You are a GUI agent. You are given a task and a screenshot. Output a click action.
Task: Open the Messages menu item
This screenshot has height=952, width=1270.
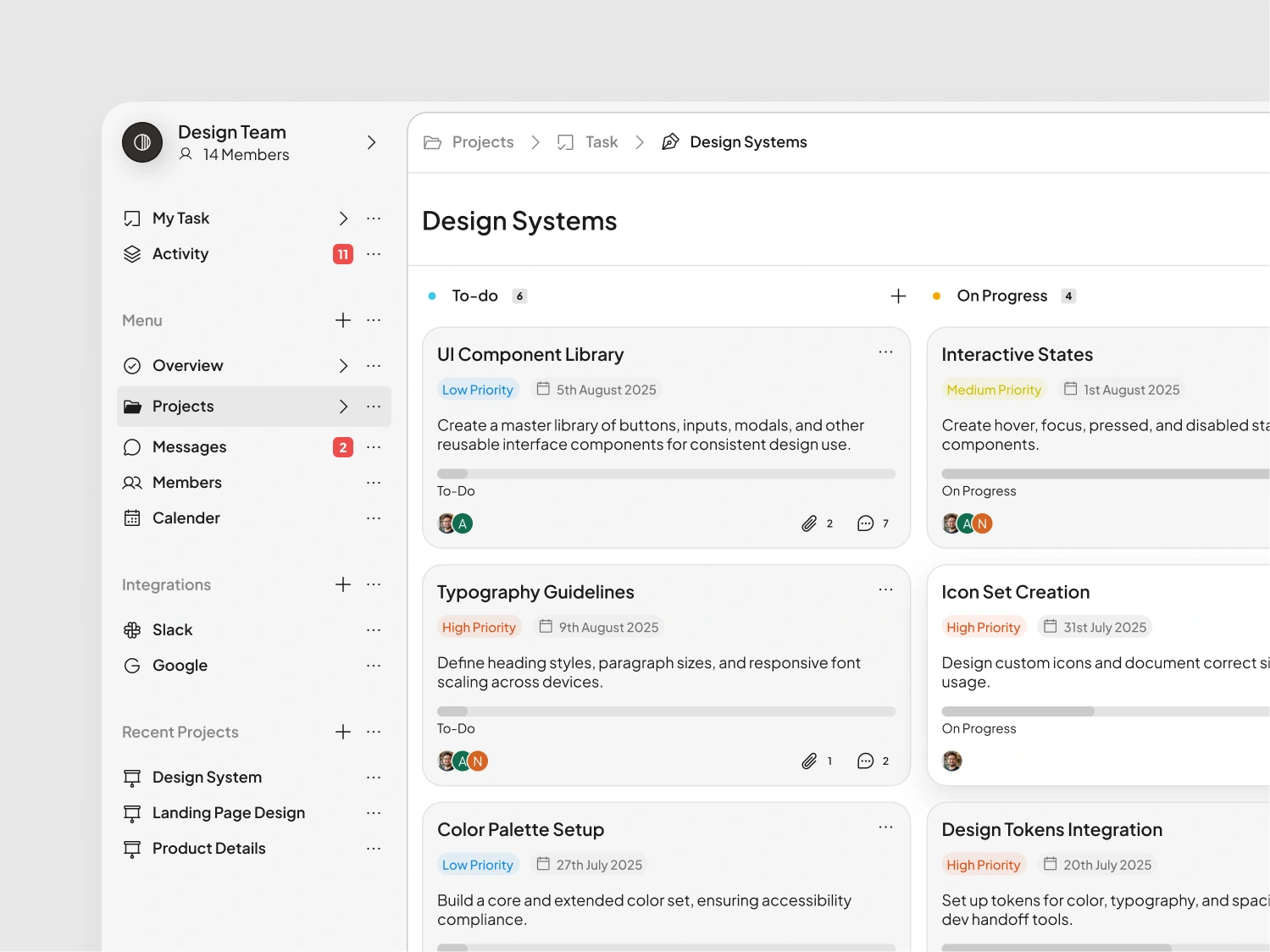point(189,447)
